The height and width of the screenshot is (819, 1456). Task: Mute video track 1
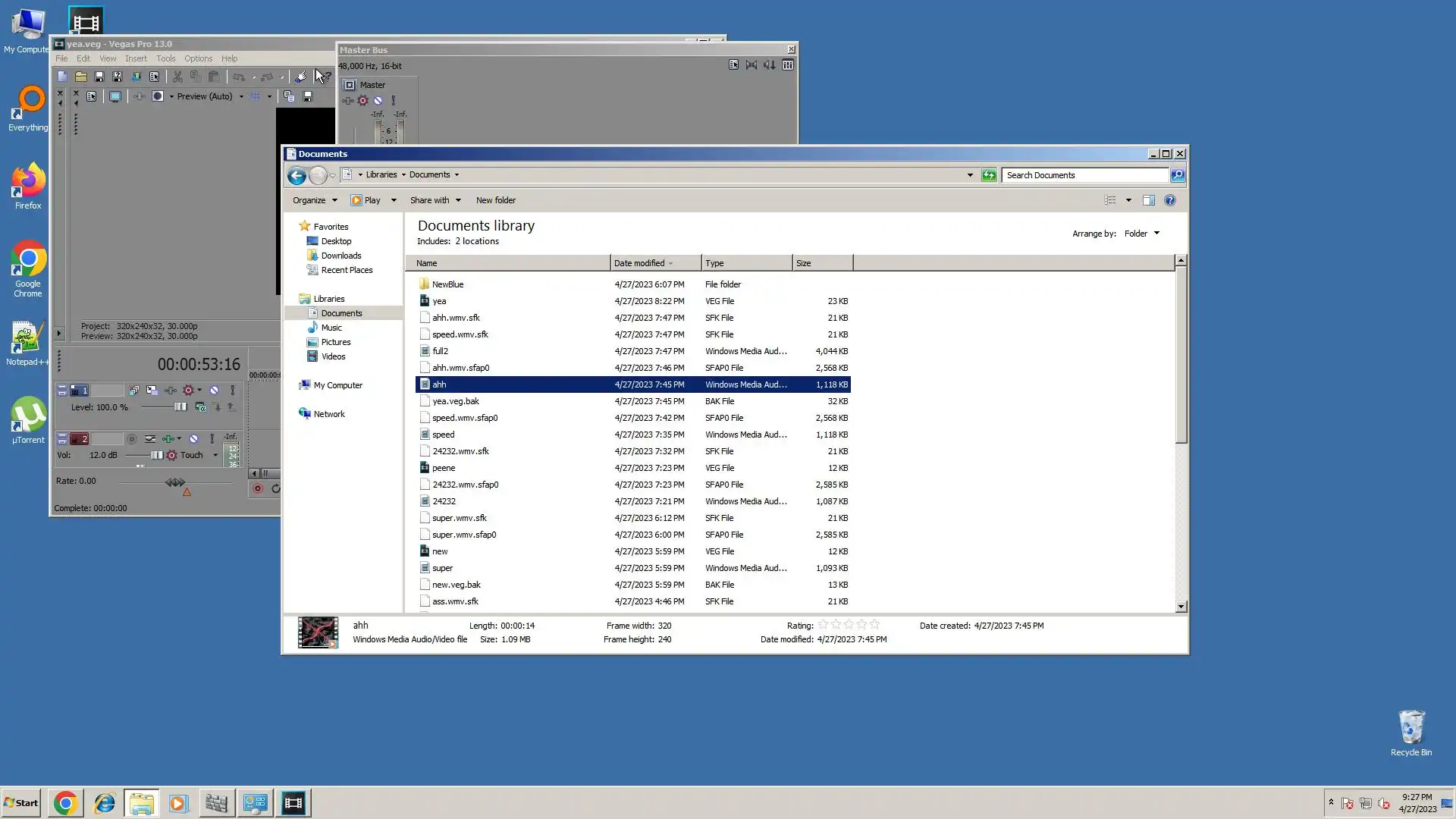(x=214, y=391)
